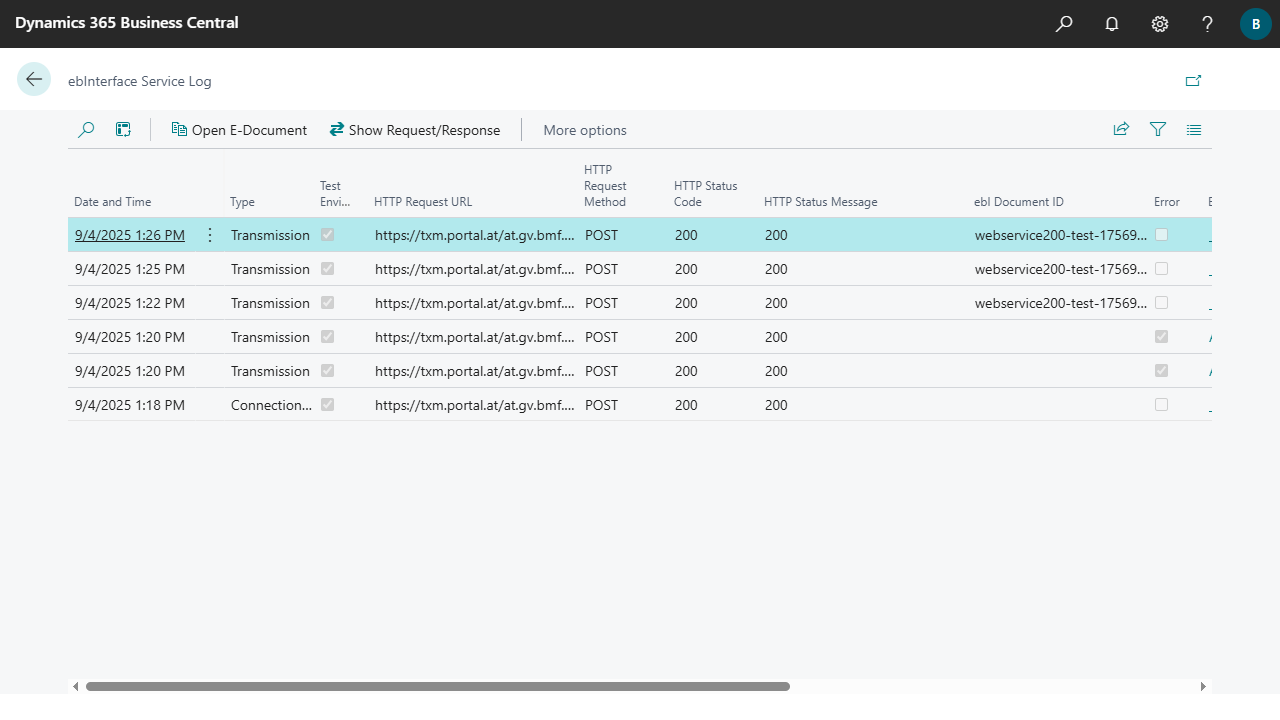Click Show Request/Response action
Image resolution: width=1280 pixels, height=720 pixels.
[x=415, y=130]
